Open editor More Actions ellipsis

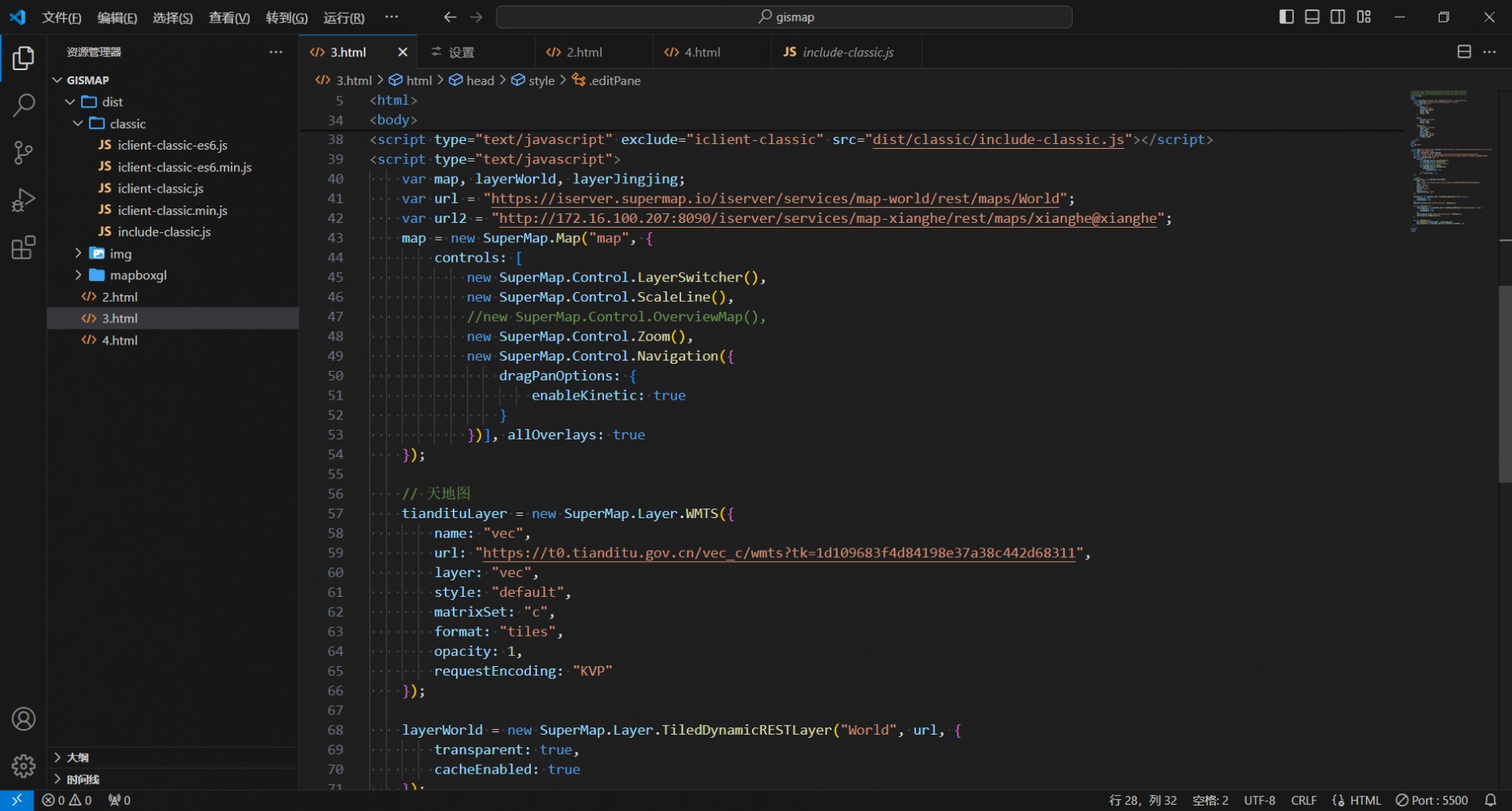tap(1490, 52)
